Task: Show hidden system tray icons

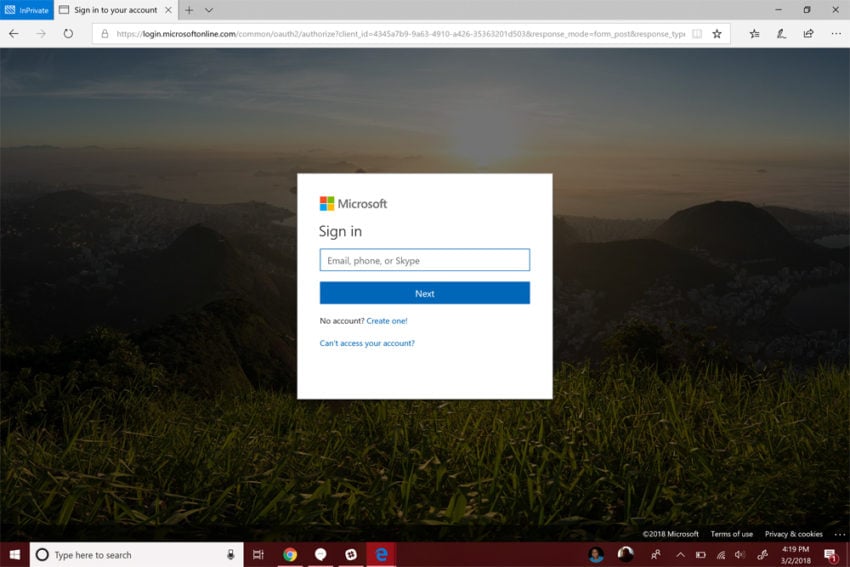Action: [680, 555]
